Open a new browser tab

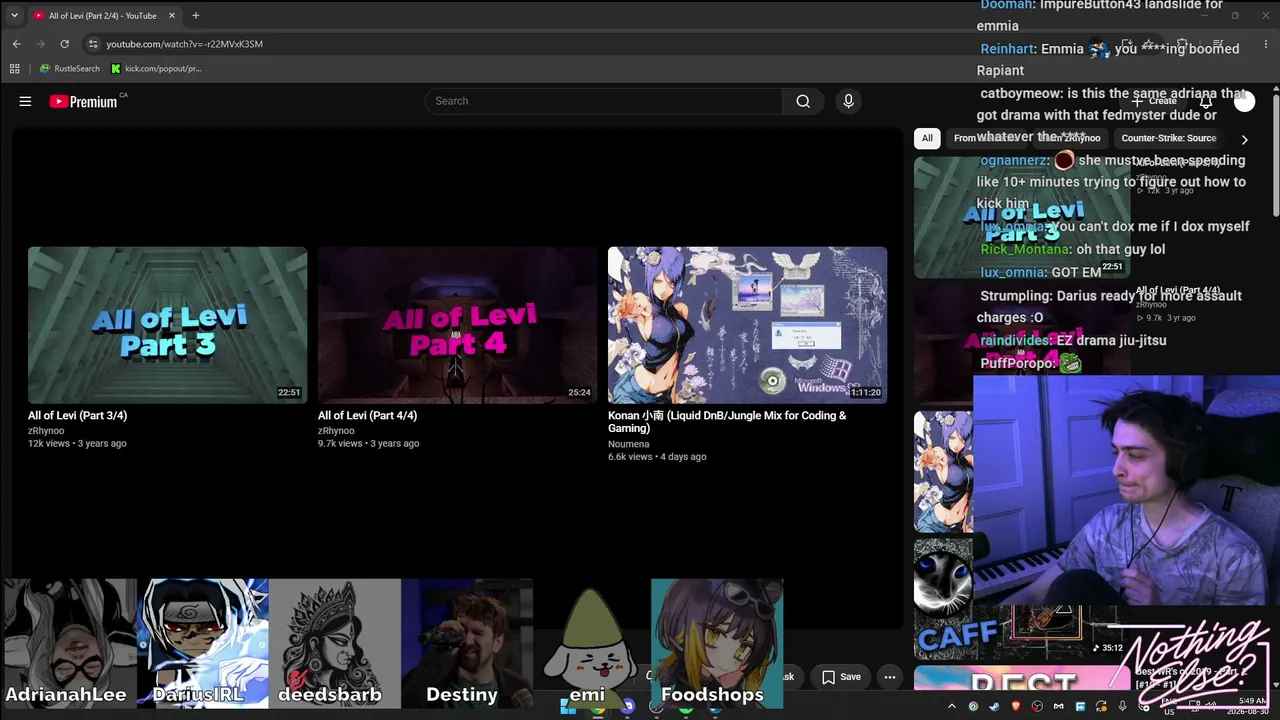pos(196,15)
